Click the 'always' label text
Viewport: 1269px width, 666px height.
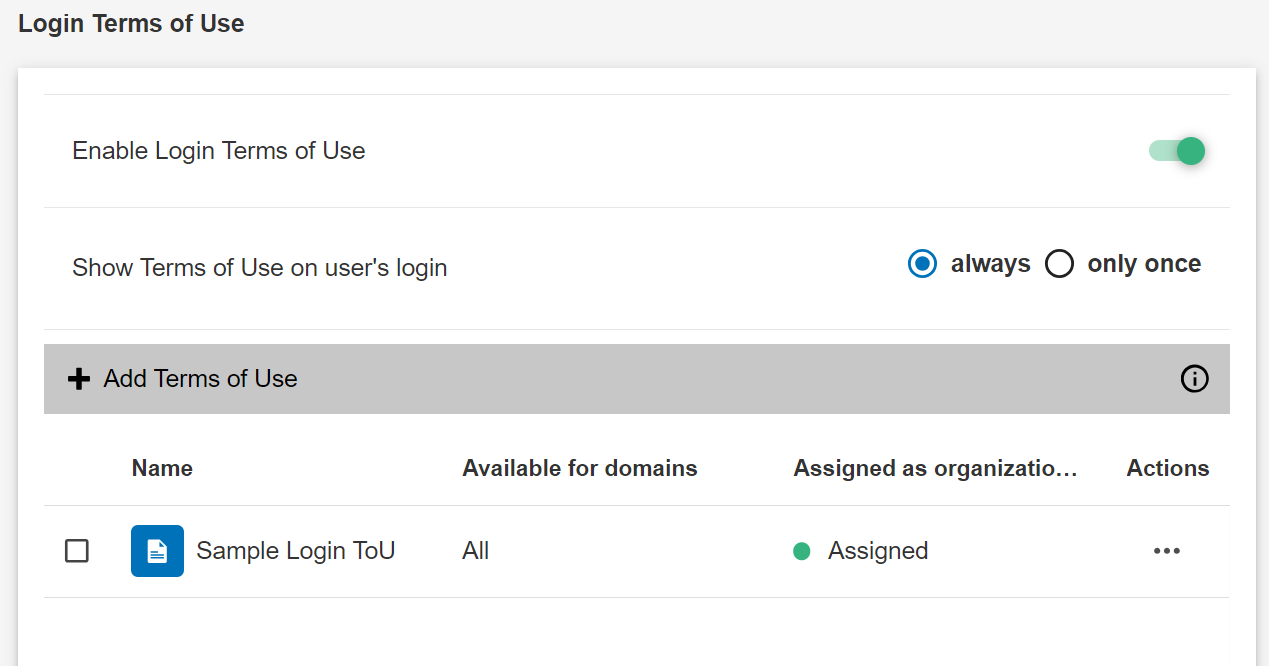coord(990,263)
